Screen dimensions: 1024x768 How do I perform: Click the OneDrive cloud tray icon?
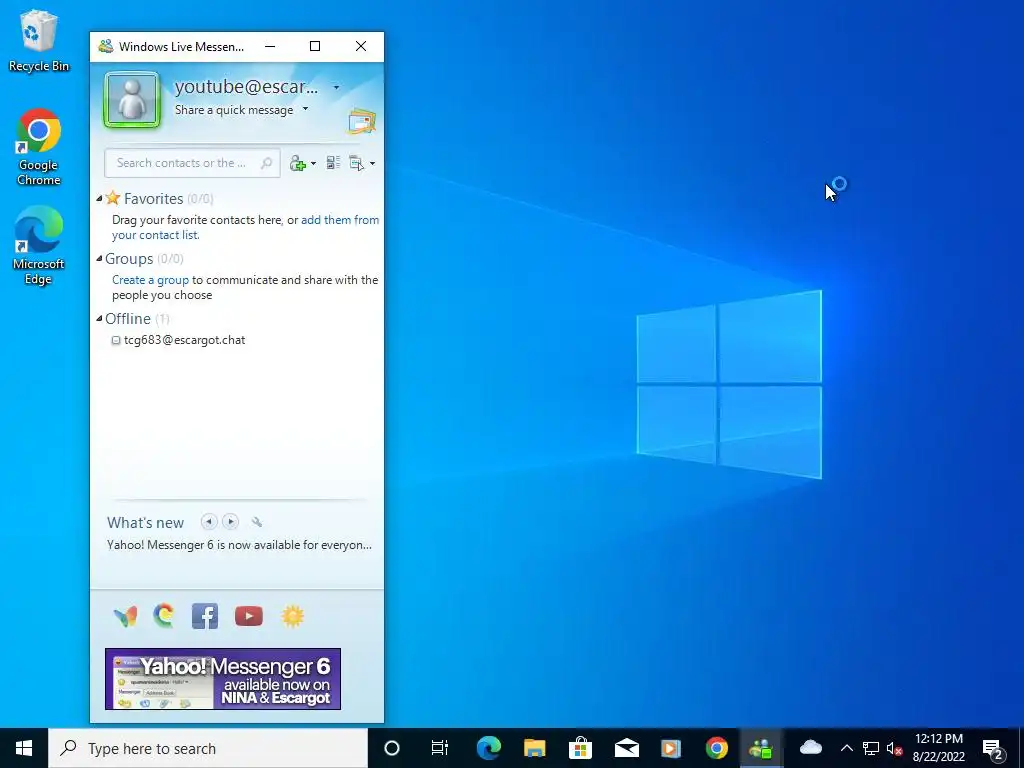click(810, 747)
